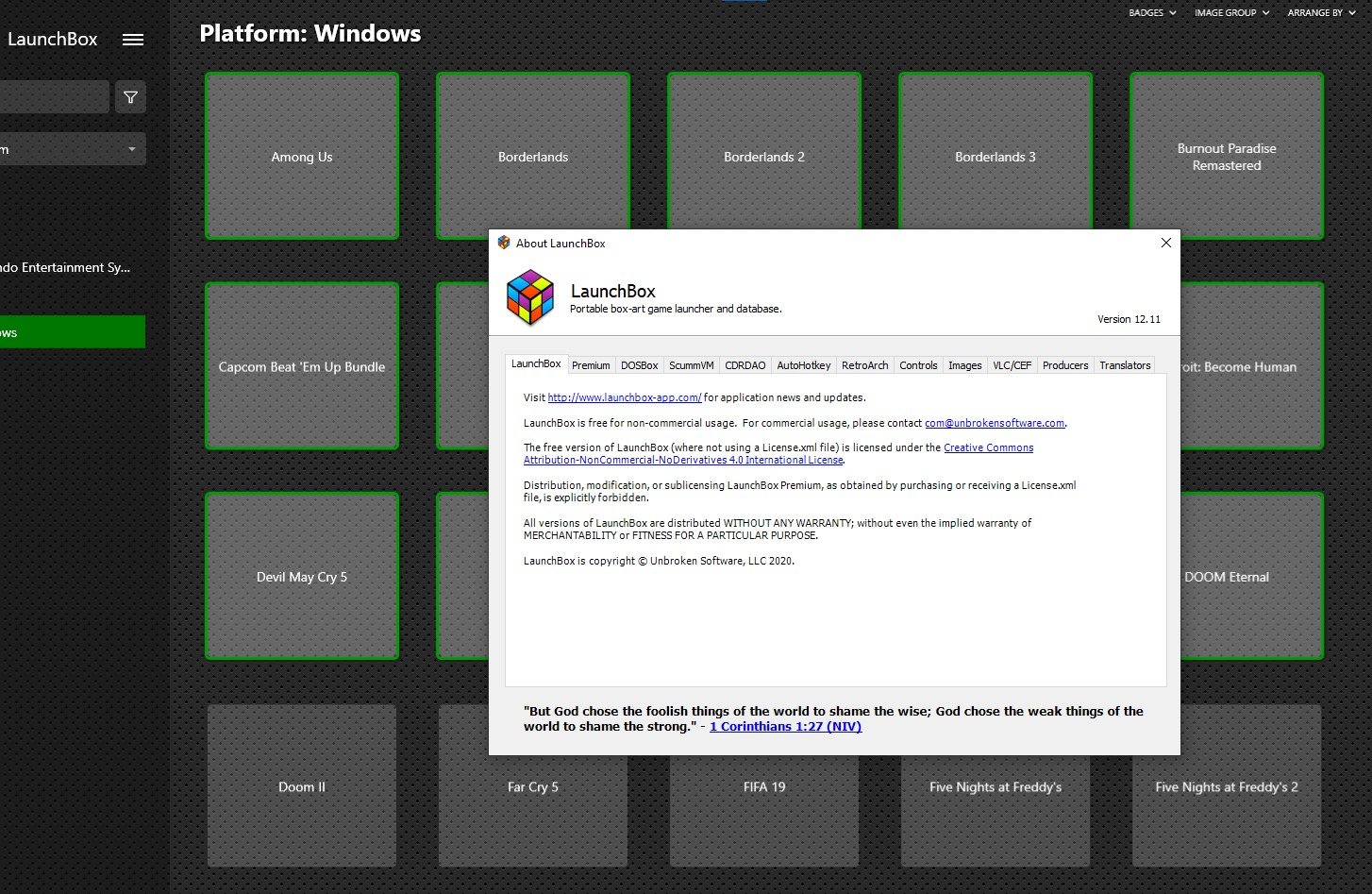Switch to the CDRDAO tab
Image resolution: width=1372 pixels, height=894 pixels.
coord(745,365)
